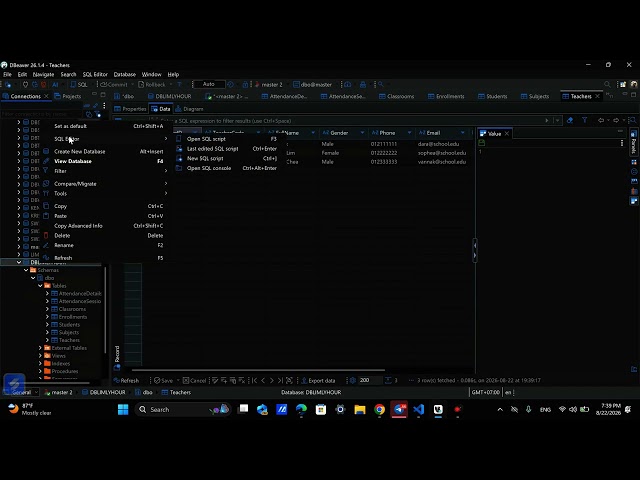Viewport: 640px width, 480px height.
Task: Collapse the Tables folder node
Action: 40,286
